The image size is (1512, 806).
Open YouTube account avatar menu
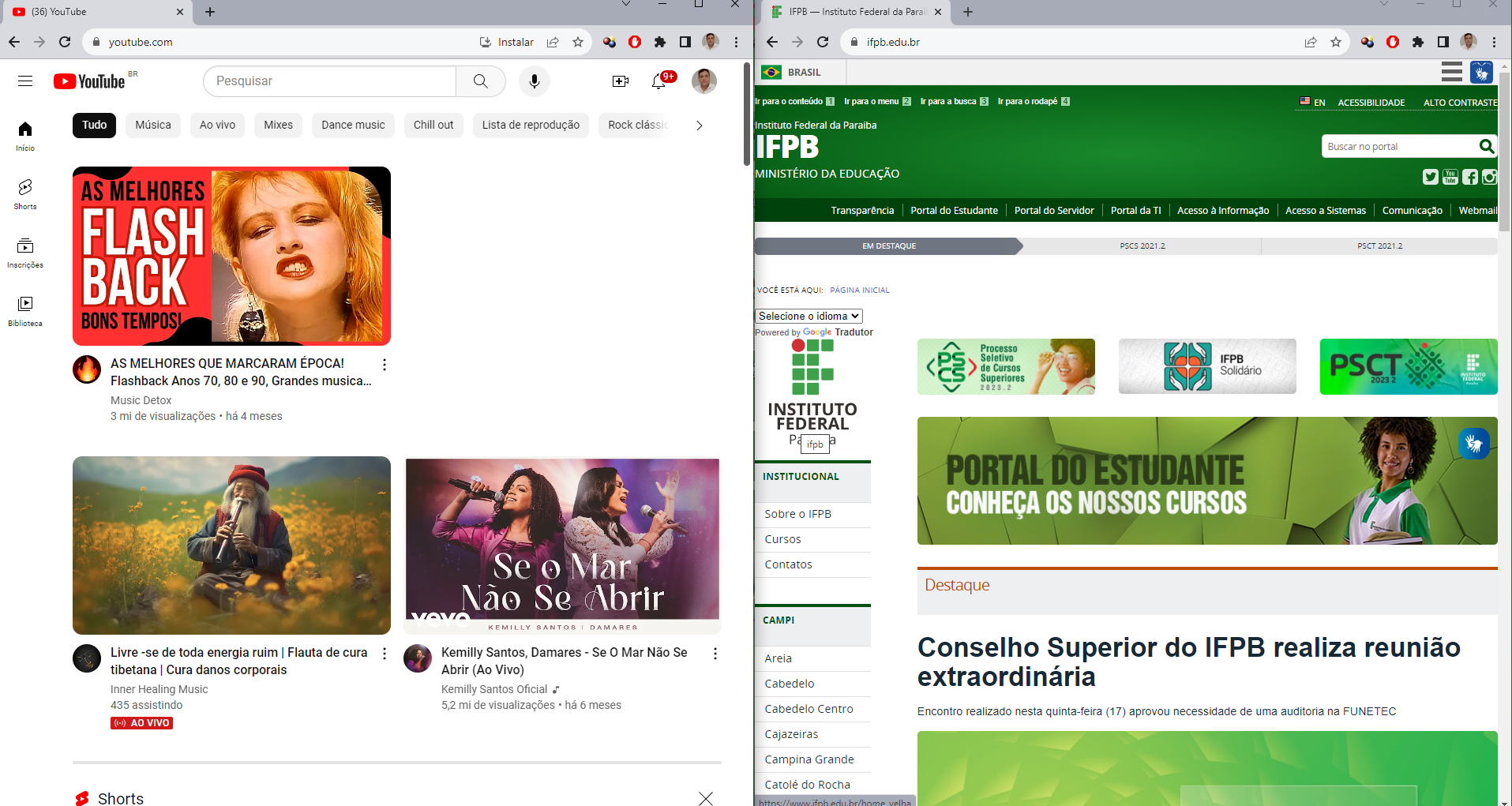point(704,81)
